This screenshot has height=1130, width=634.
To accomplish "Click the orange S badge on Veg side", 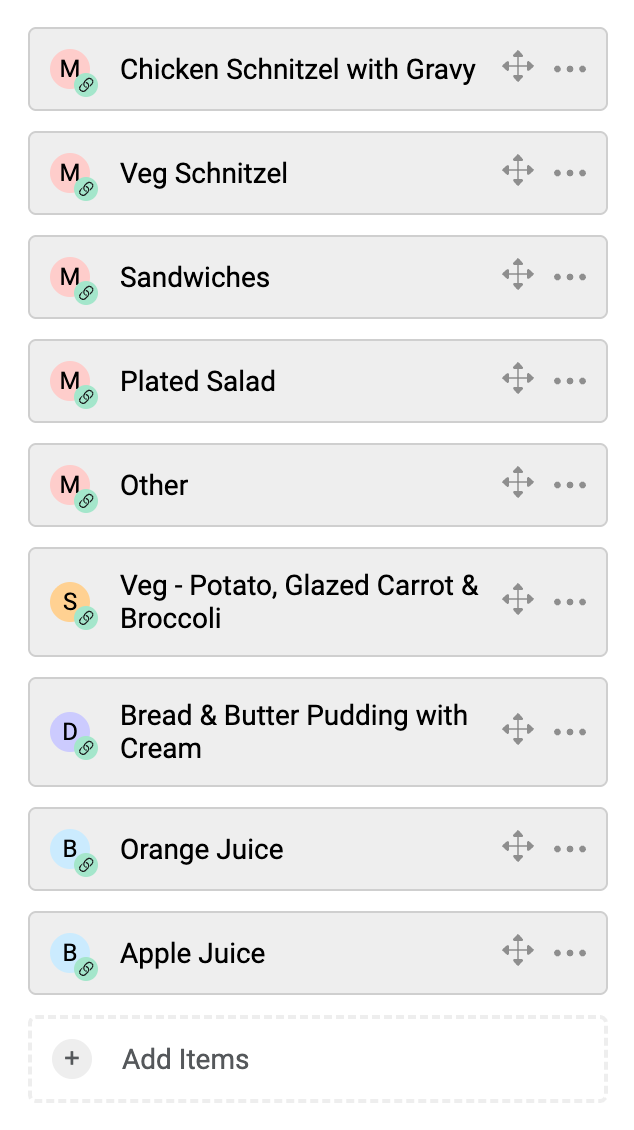I will [69, 601].
